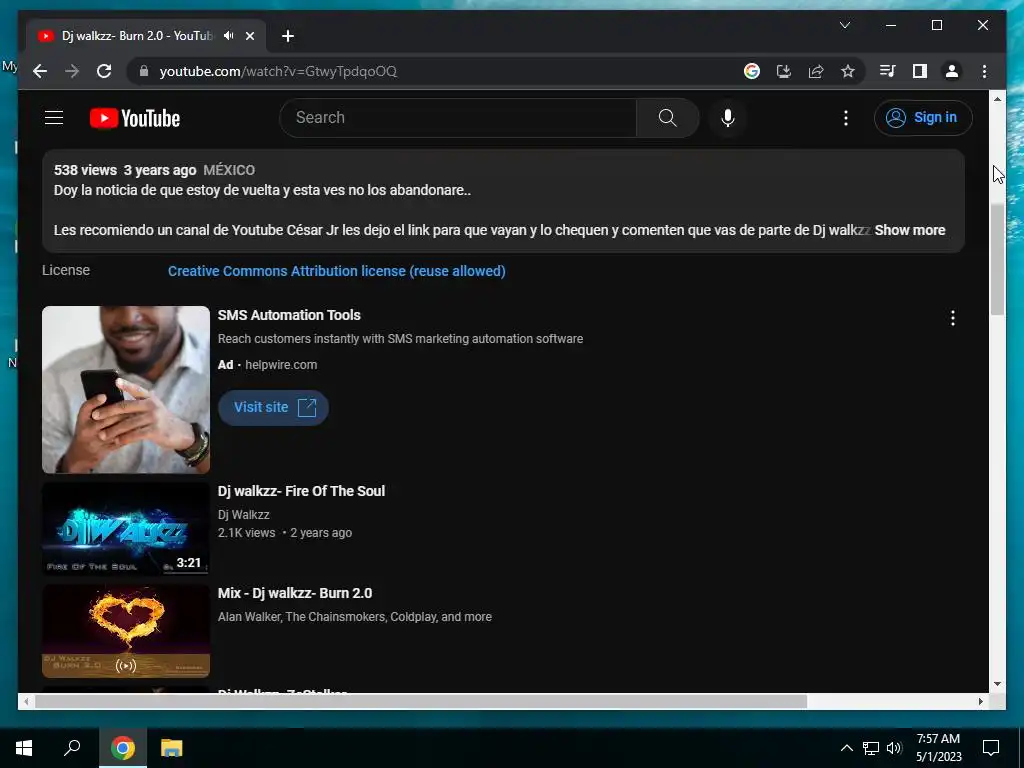This screenshot has width=1024, height=768.
Task: Open the notification center icon
Action: pyautogui.click(x=991, y=748)
